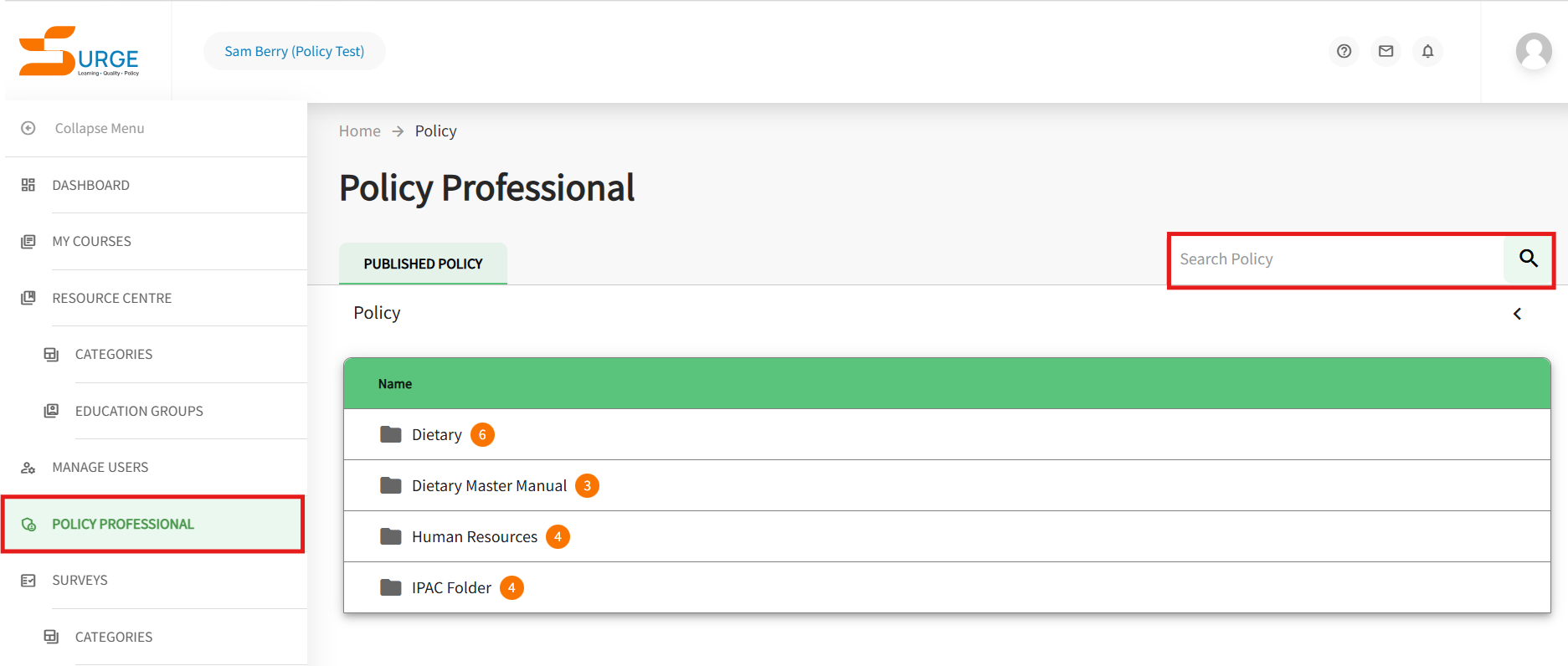This screenshot has width=1568, height=666.
Task: Open the user profile avatar
Action: pos(1534,51)
